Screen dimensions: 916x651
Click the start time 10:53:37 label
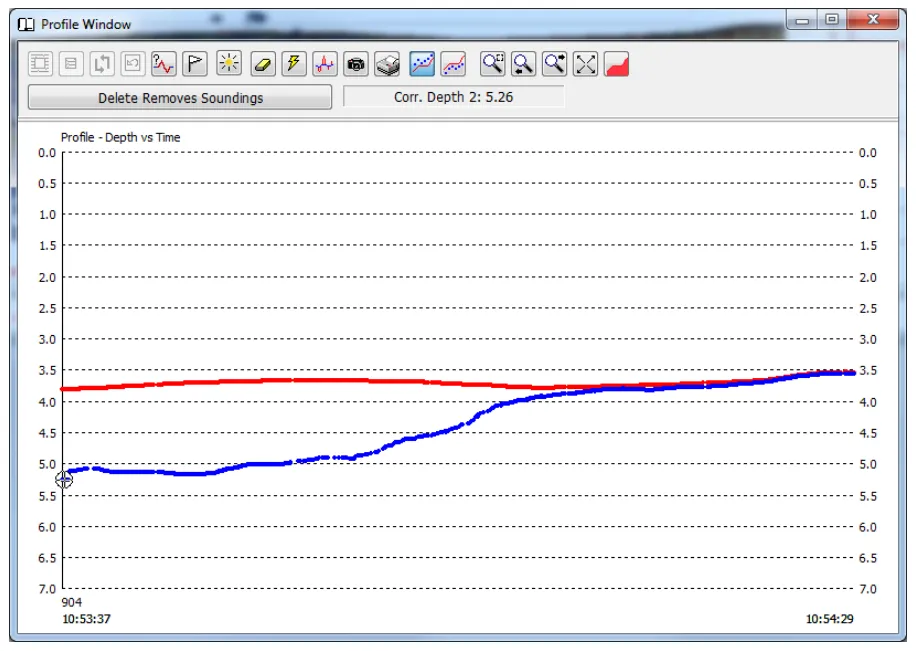point(86,619)
